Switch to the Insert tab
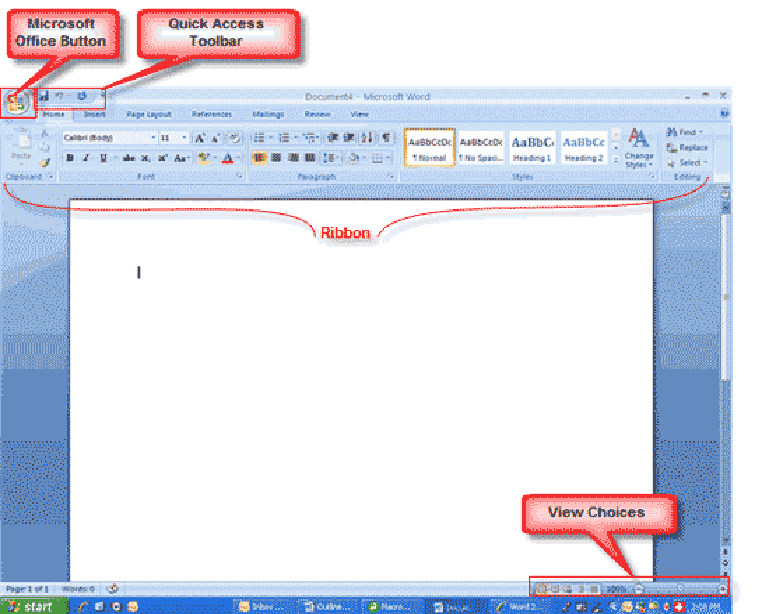 coord(95,115)
